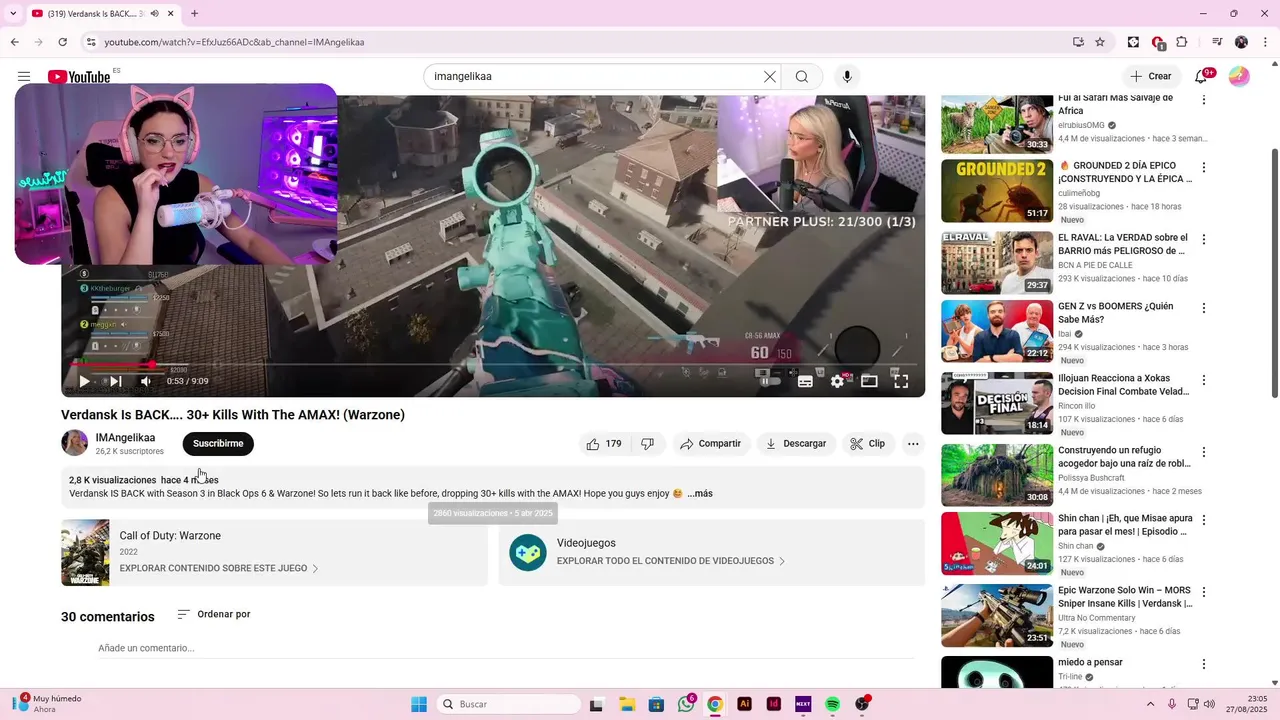Open the IMAngelikaa channel avatar
1280x720 pixels.
point(75,443)
